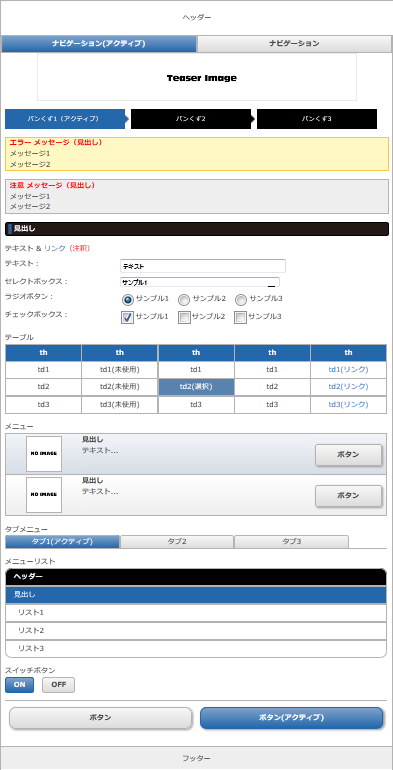This screenshot has height=770, width=393.
Task: Focus the テキスト input field
Action: pos(203,266)
